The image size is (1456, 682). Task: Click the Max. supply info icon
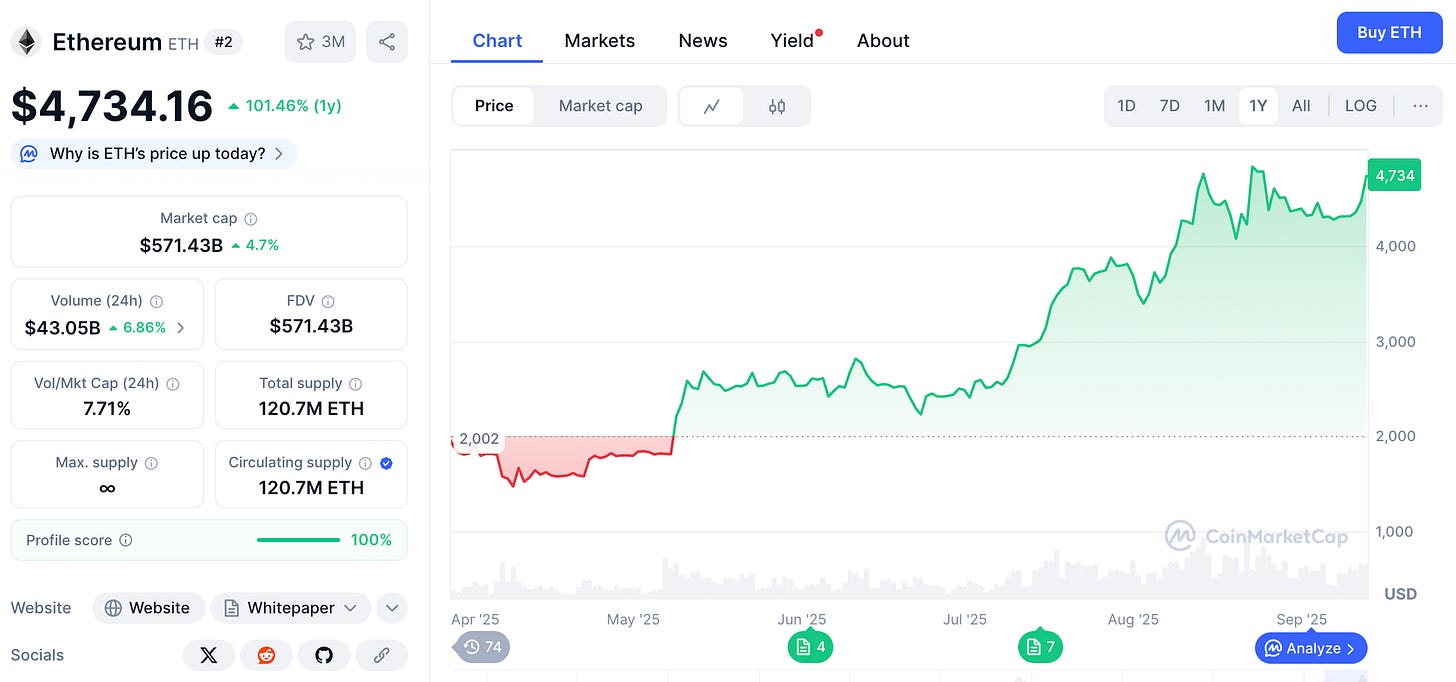(151, 463)
